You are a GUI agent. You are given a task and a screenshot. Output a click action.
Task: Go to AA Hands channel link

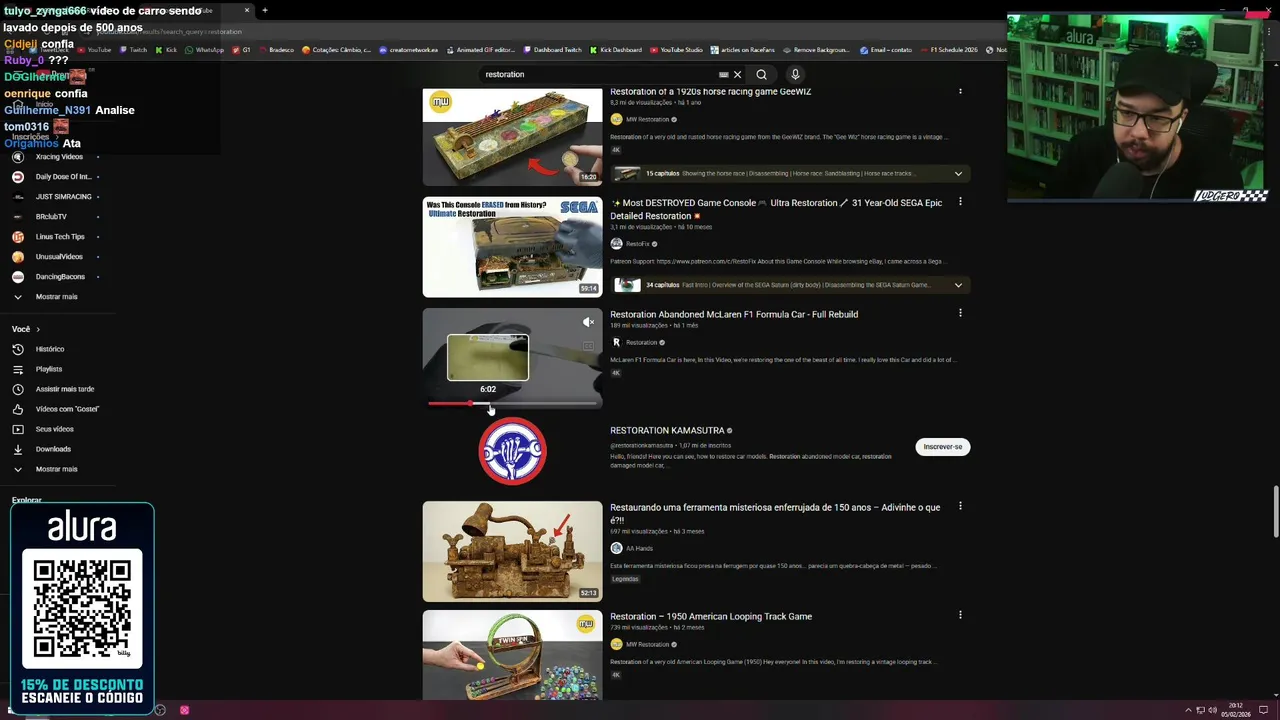coord(639,548)
